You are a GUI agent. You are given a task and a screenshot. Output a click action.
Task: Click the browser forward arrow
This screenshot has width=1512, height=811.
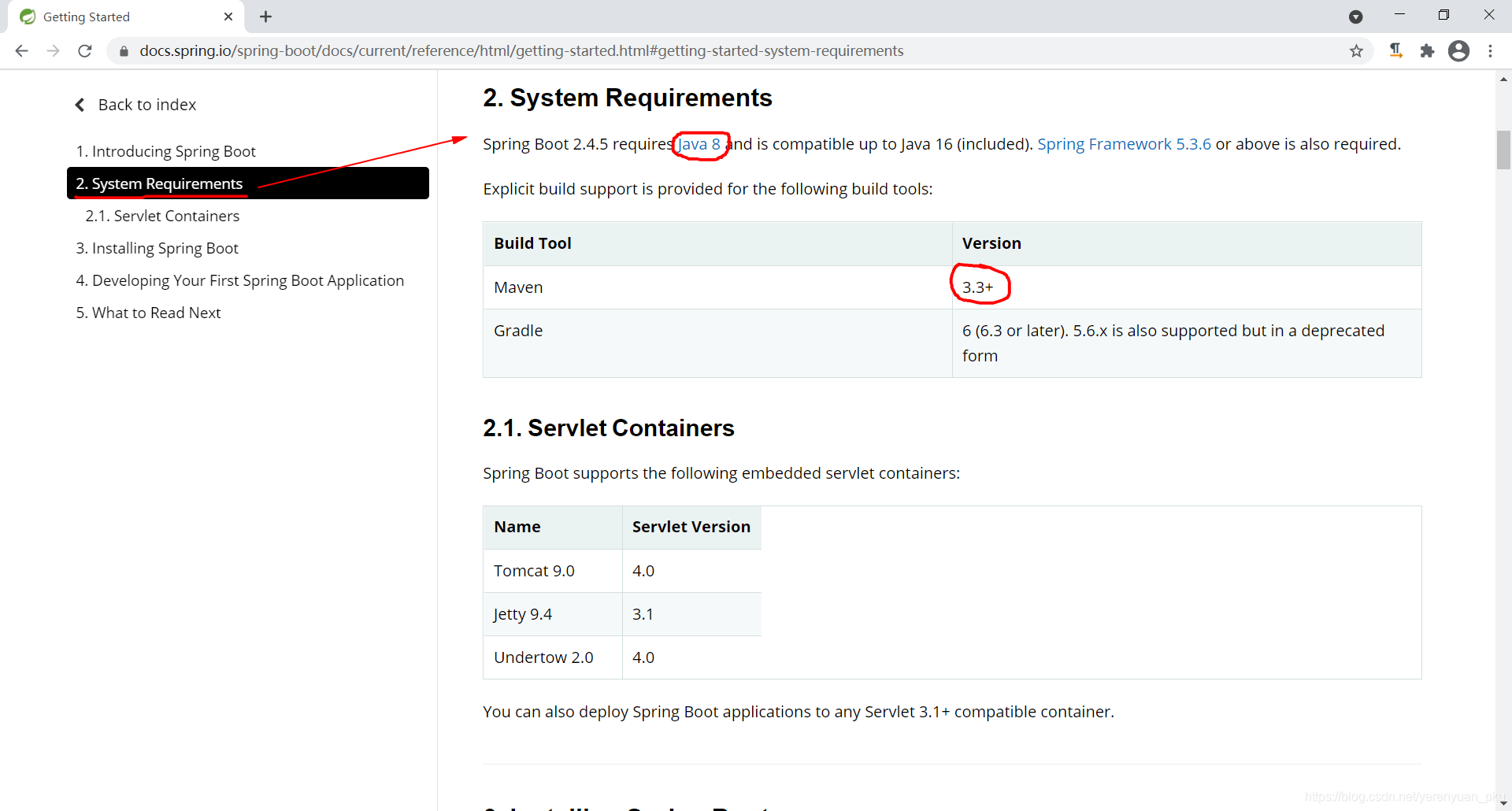tap(53, 51)
